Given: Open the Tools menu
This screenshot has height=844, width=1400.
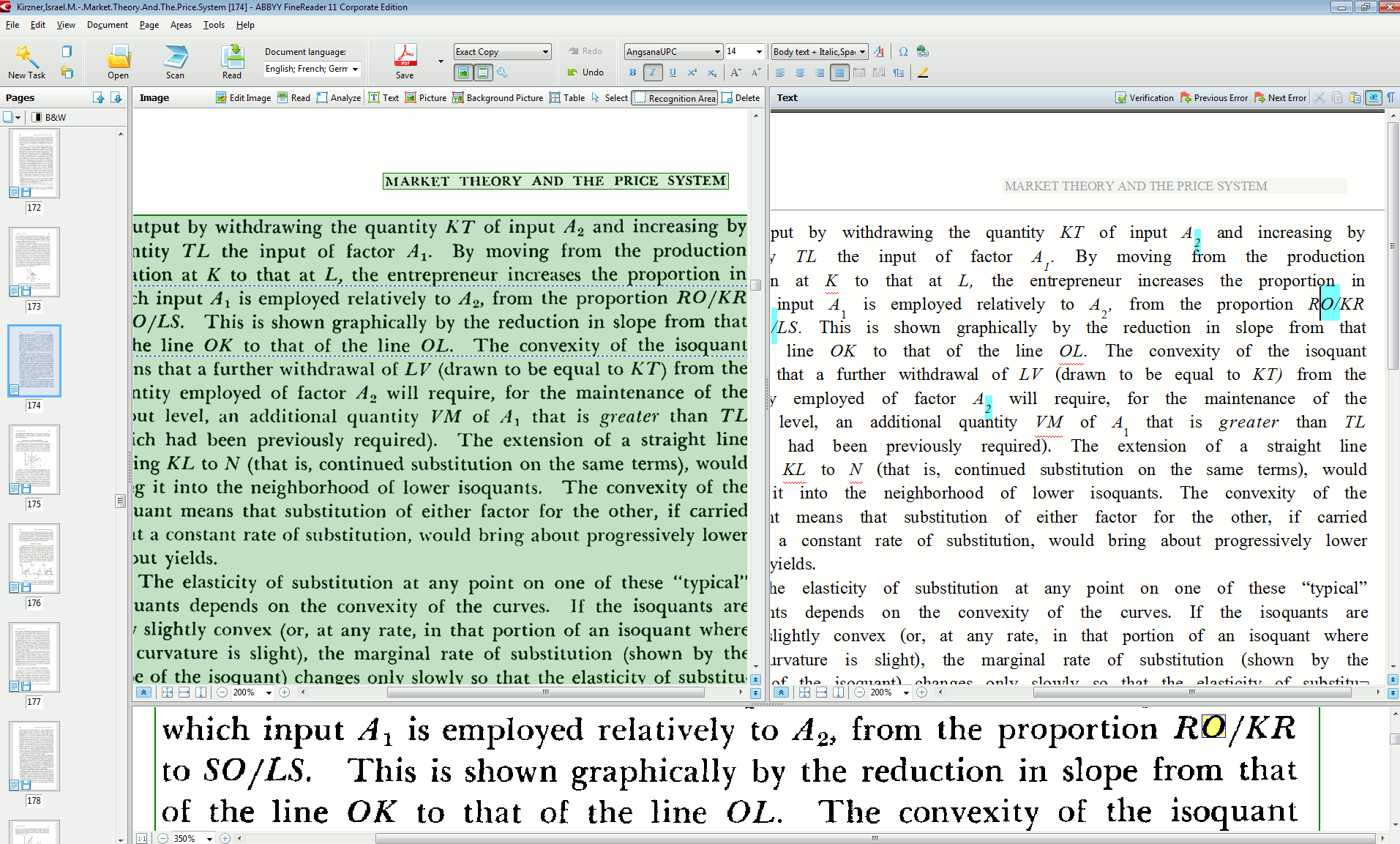Looking at the screenshot, I should [x=214, y=25].
